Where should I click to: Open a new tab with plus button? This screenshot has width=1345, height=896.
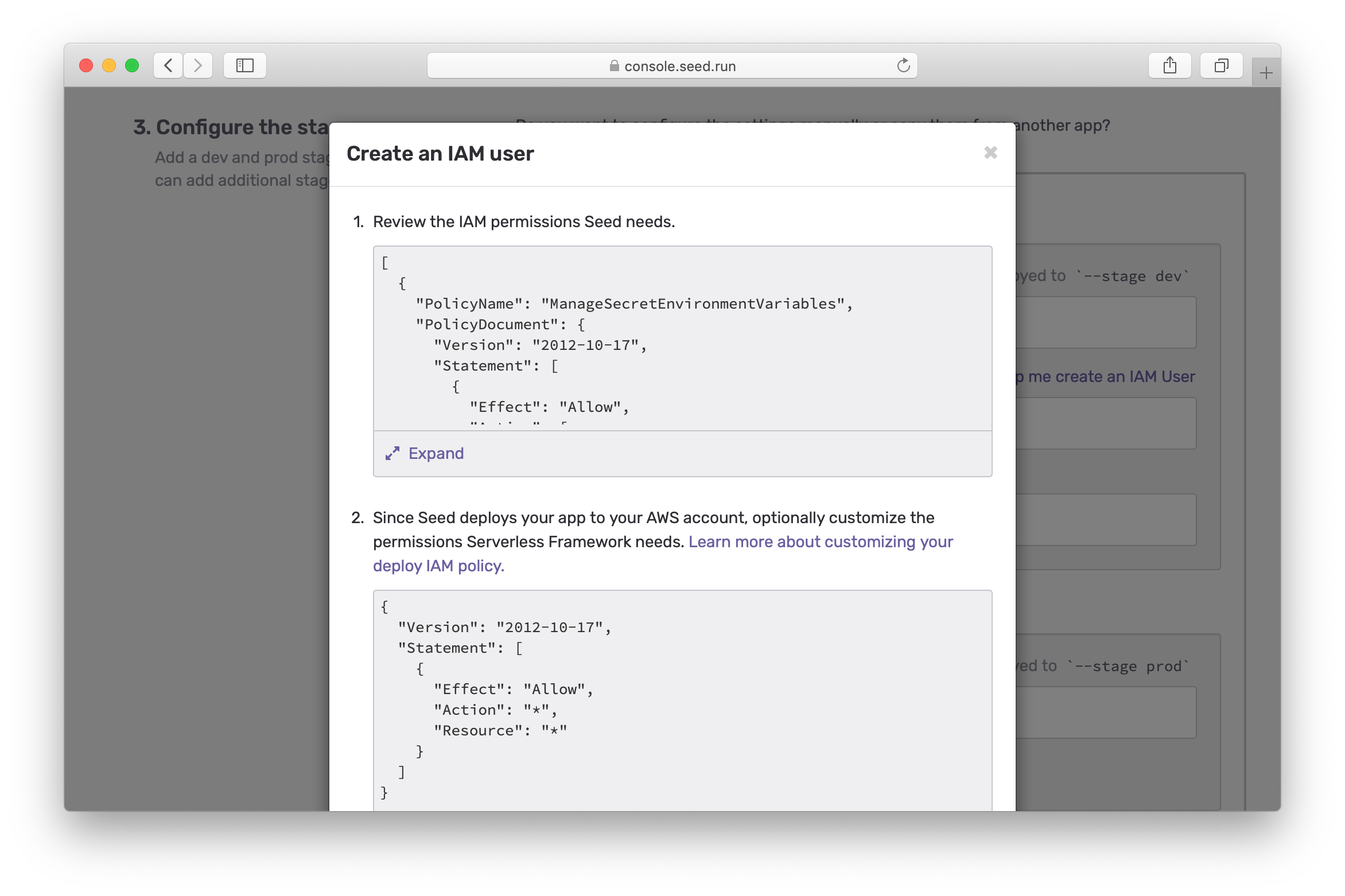[x=1266, y=73]
